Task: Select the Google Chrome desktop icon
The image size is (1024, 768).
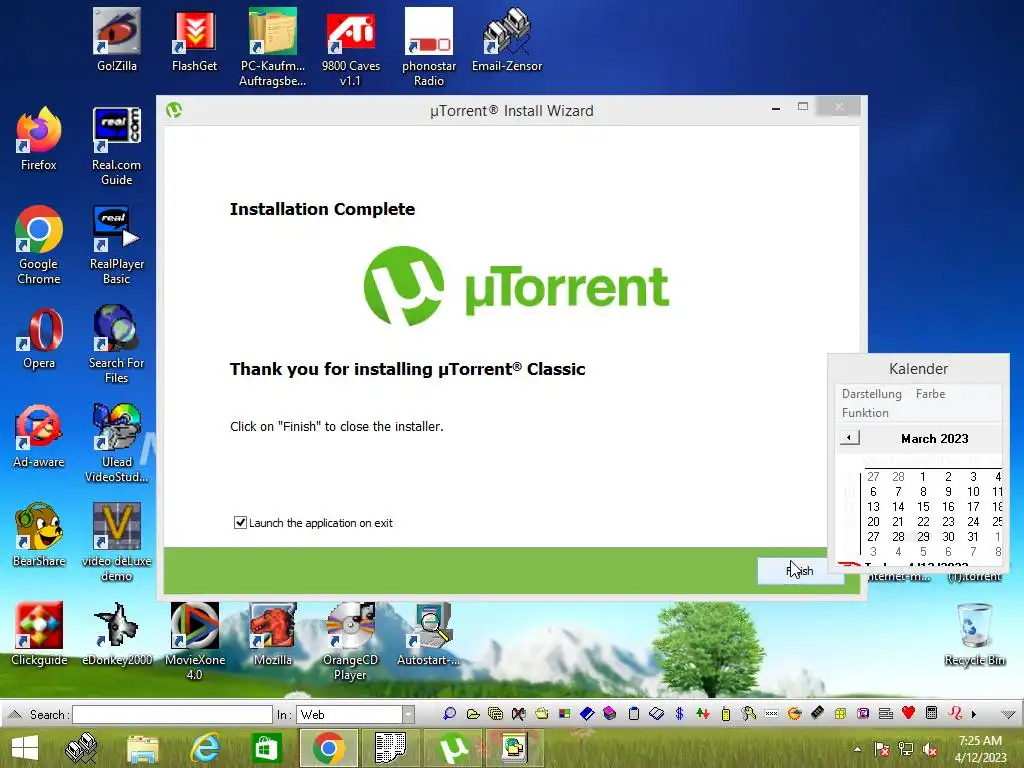Action: point(39,246)
